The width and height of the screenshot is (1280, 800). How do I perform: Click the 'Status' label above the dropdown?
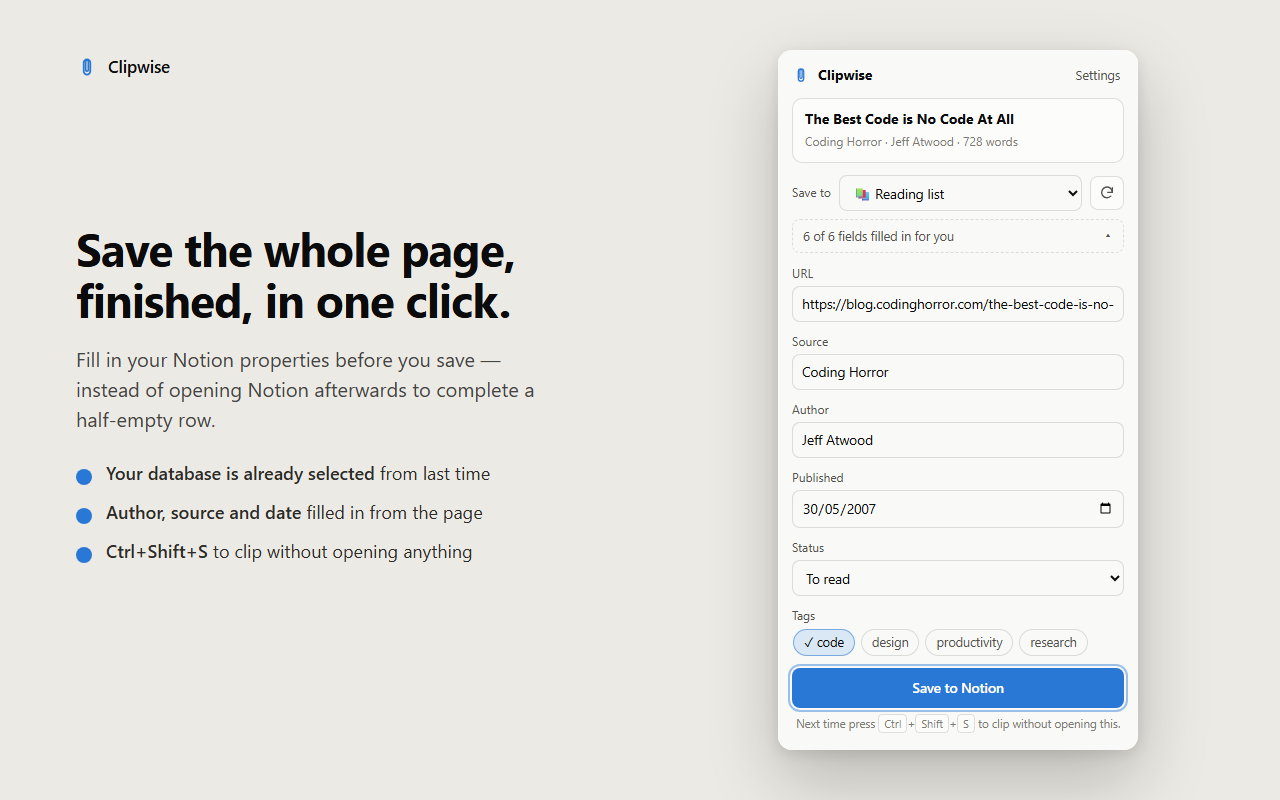coord(808,548)
